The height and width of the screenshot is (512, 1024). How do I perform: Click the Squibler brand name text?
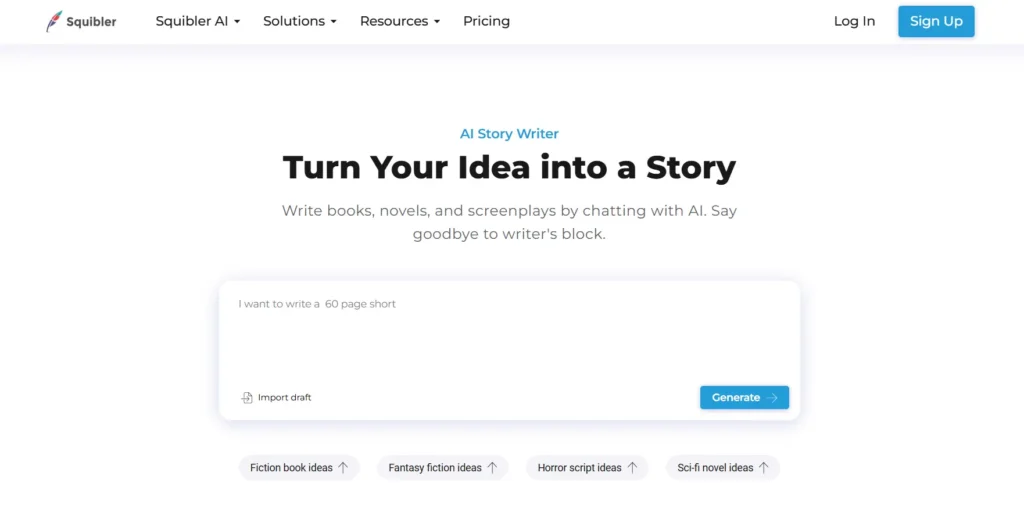point(91,22)
